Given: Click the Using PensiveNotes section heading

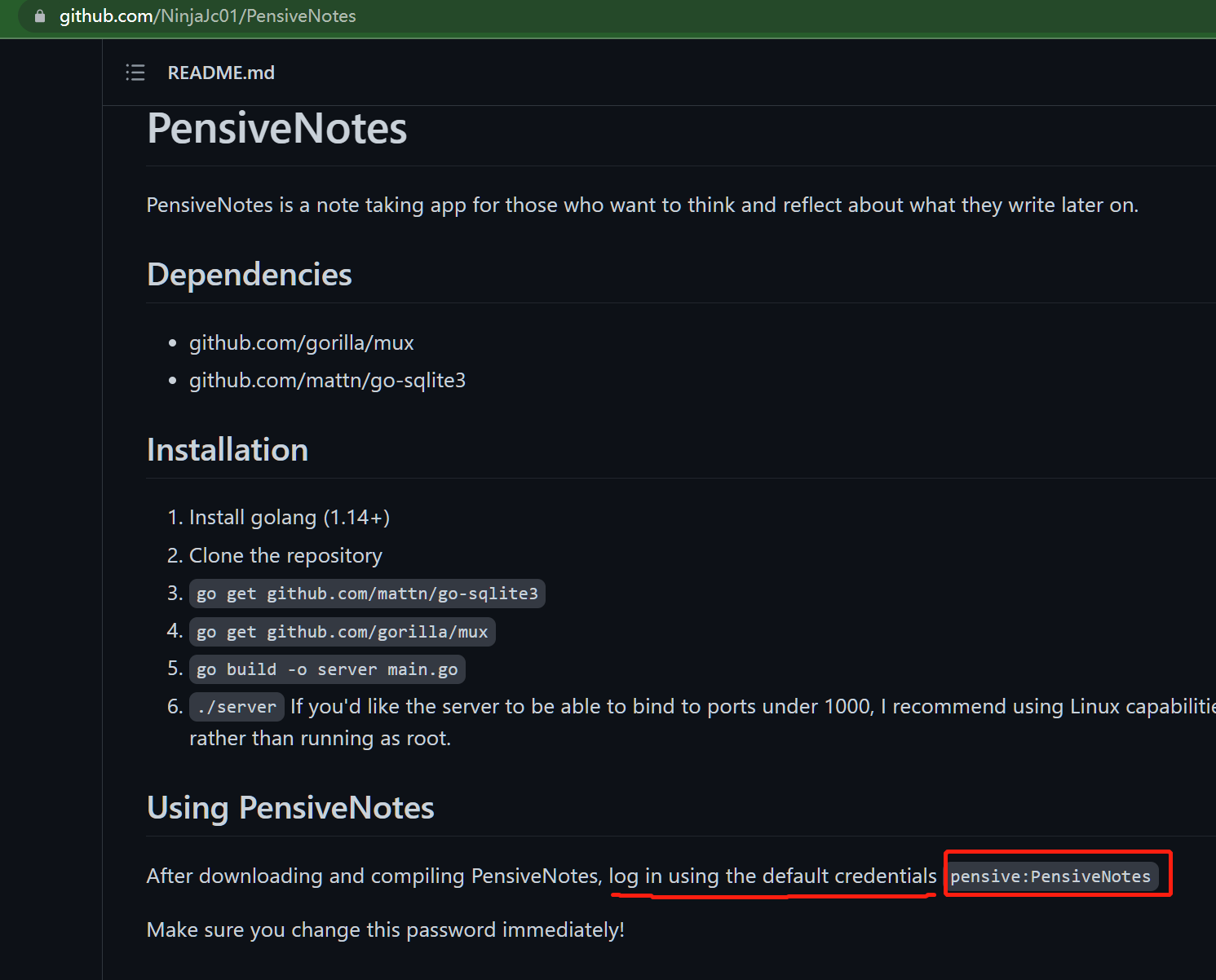Looking at the screenshot, I should [x=290, y=808].
